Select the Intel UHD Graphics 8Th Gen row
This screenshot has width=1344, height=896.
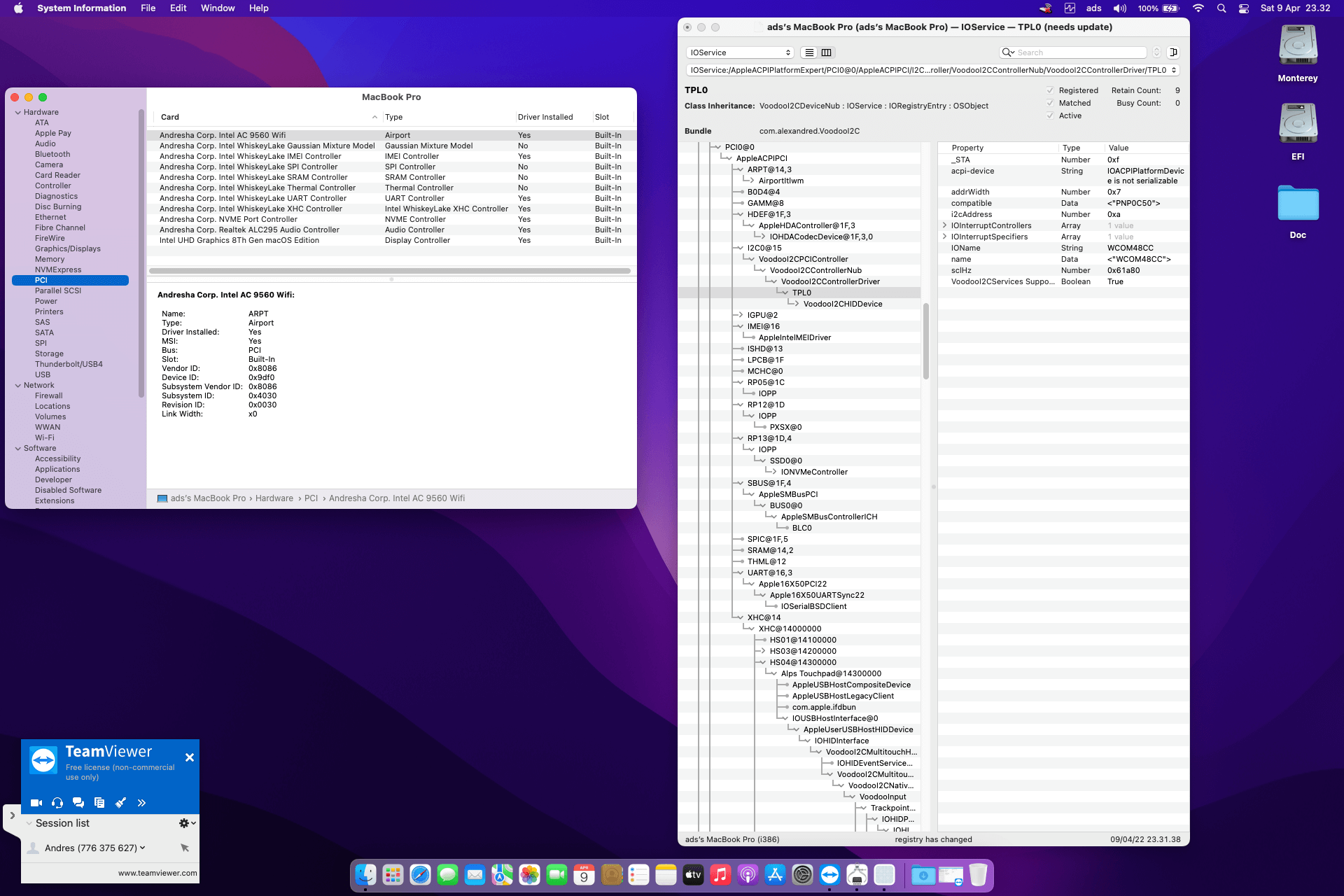391,240
